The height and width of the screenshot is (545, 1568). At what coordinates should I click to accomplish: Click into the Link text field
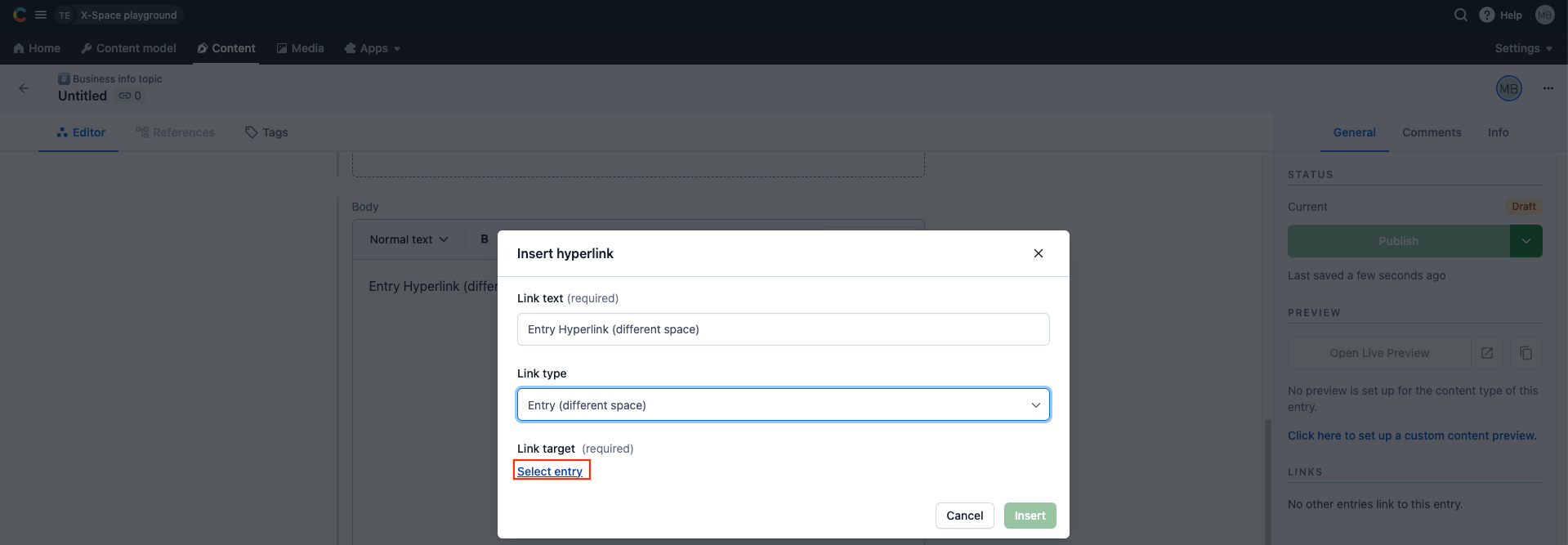(x=783, y=329)
